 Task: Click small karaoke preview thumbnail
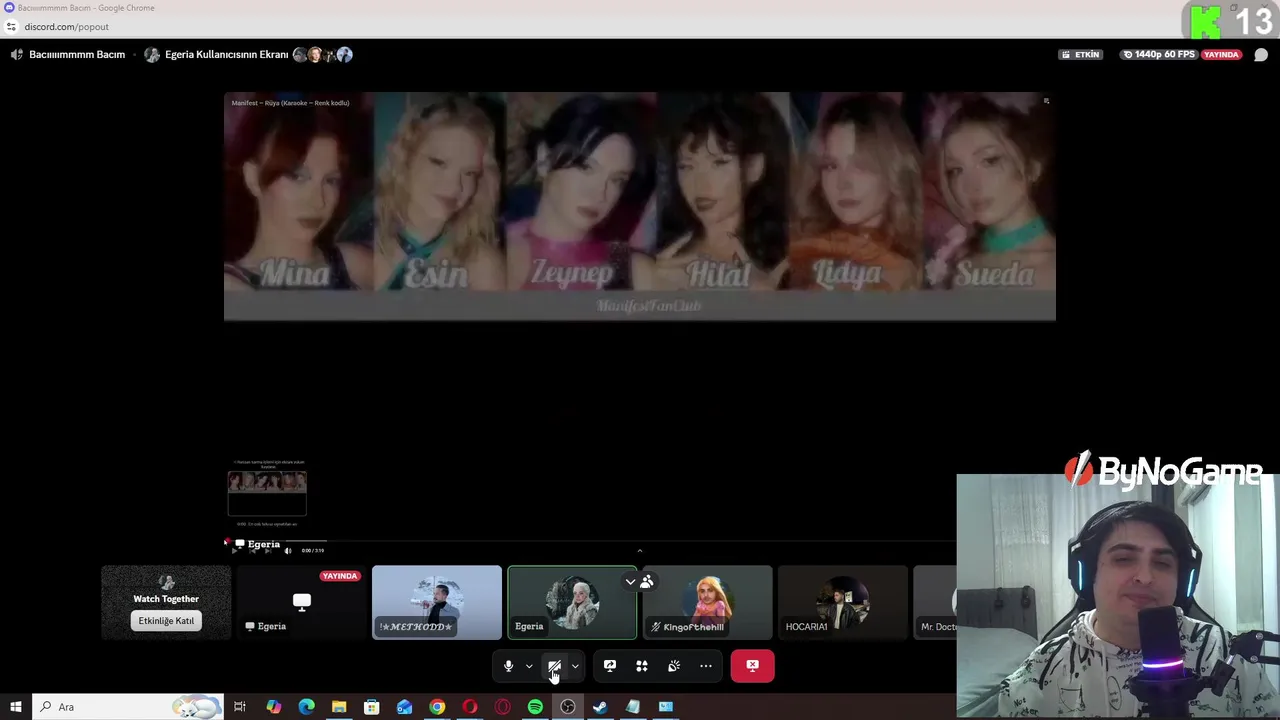click(x=267, y=492)
